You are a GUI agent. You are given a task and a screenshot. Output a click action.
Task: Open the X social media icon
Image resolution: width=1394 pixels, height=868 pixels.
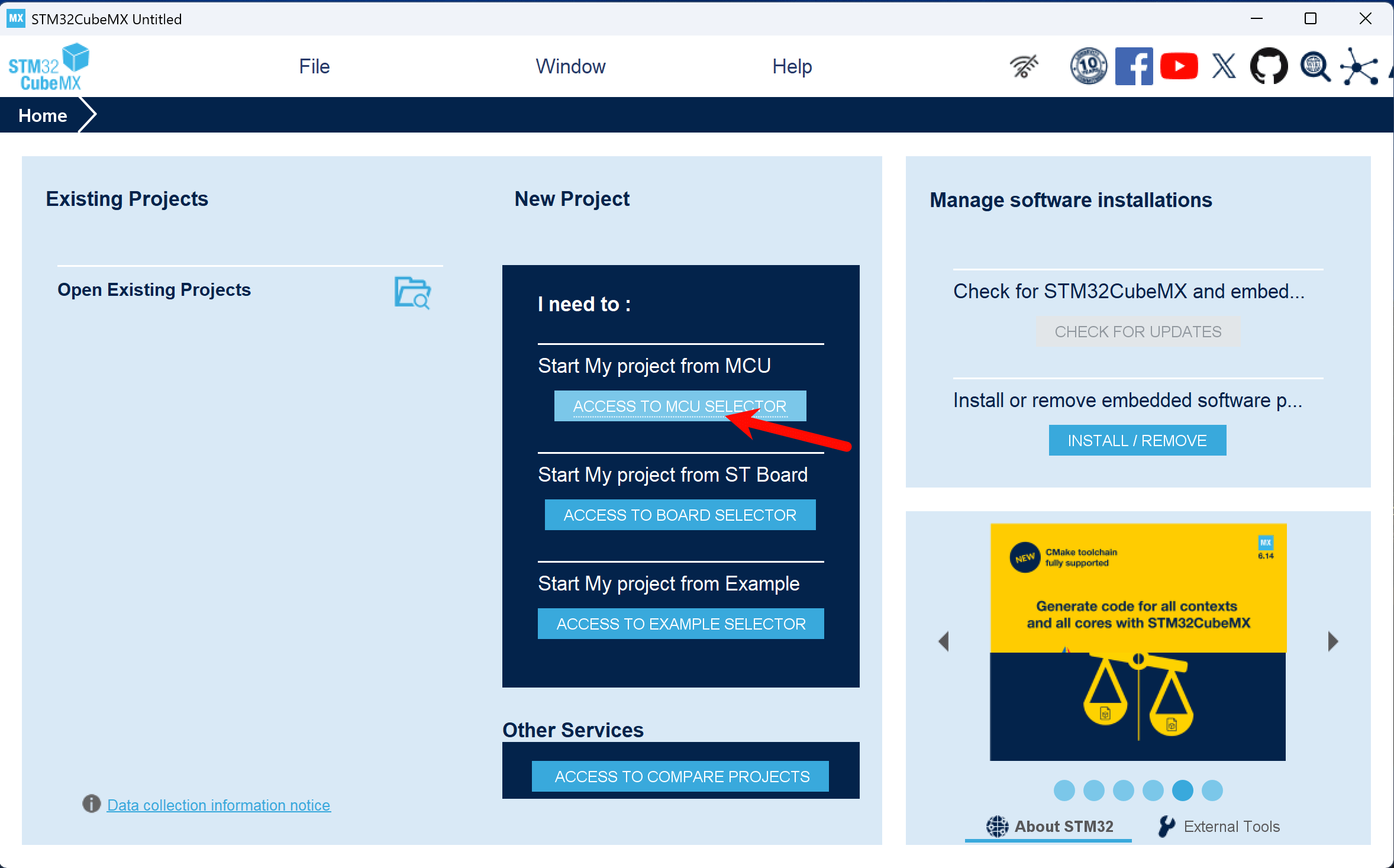1224,66
